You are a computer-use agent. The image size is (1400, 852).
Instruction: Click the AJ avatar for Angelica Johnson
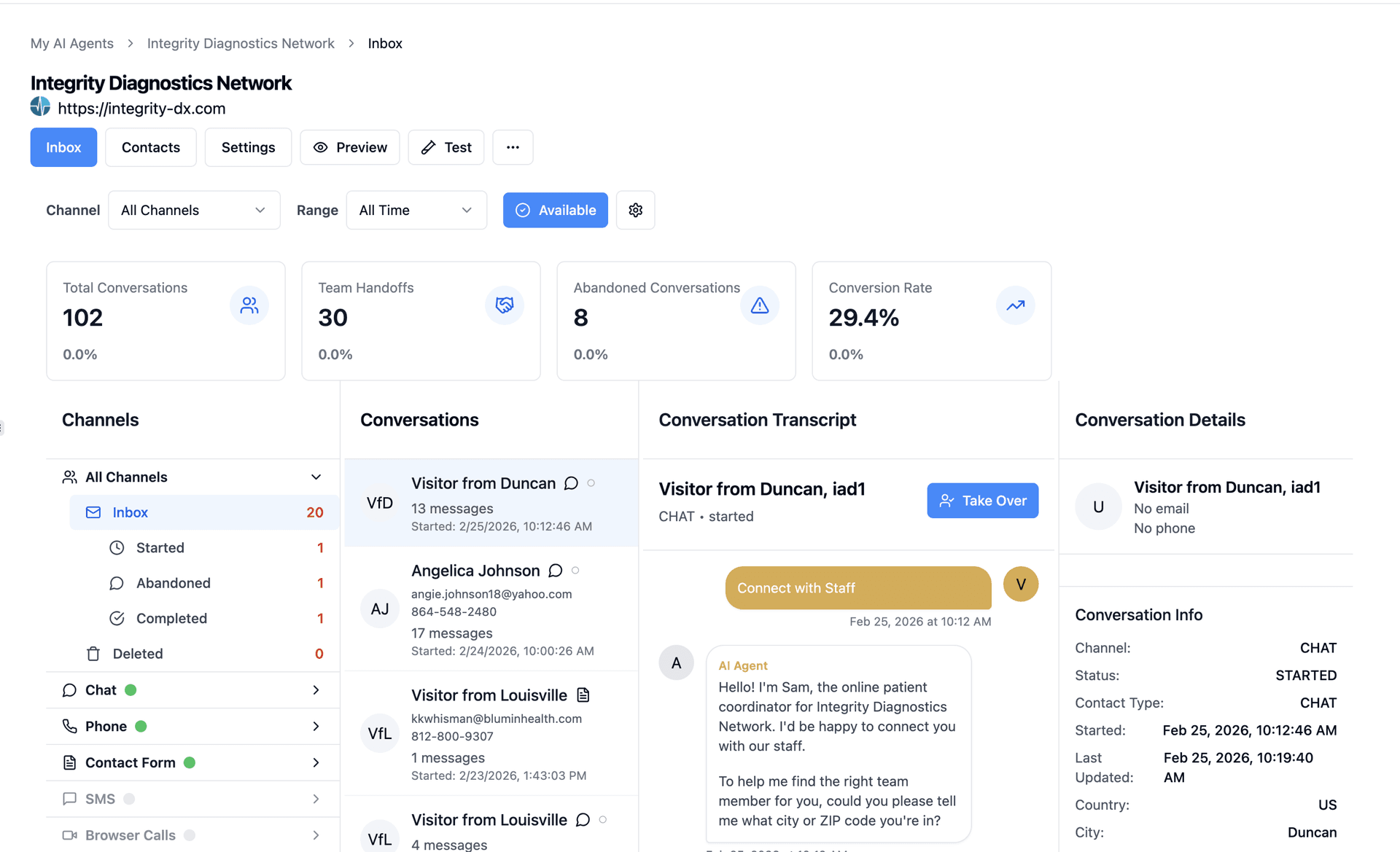coord(380,609)
